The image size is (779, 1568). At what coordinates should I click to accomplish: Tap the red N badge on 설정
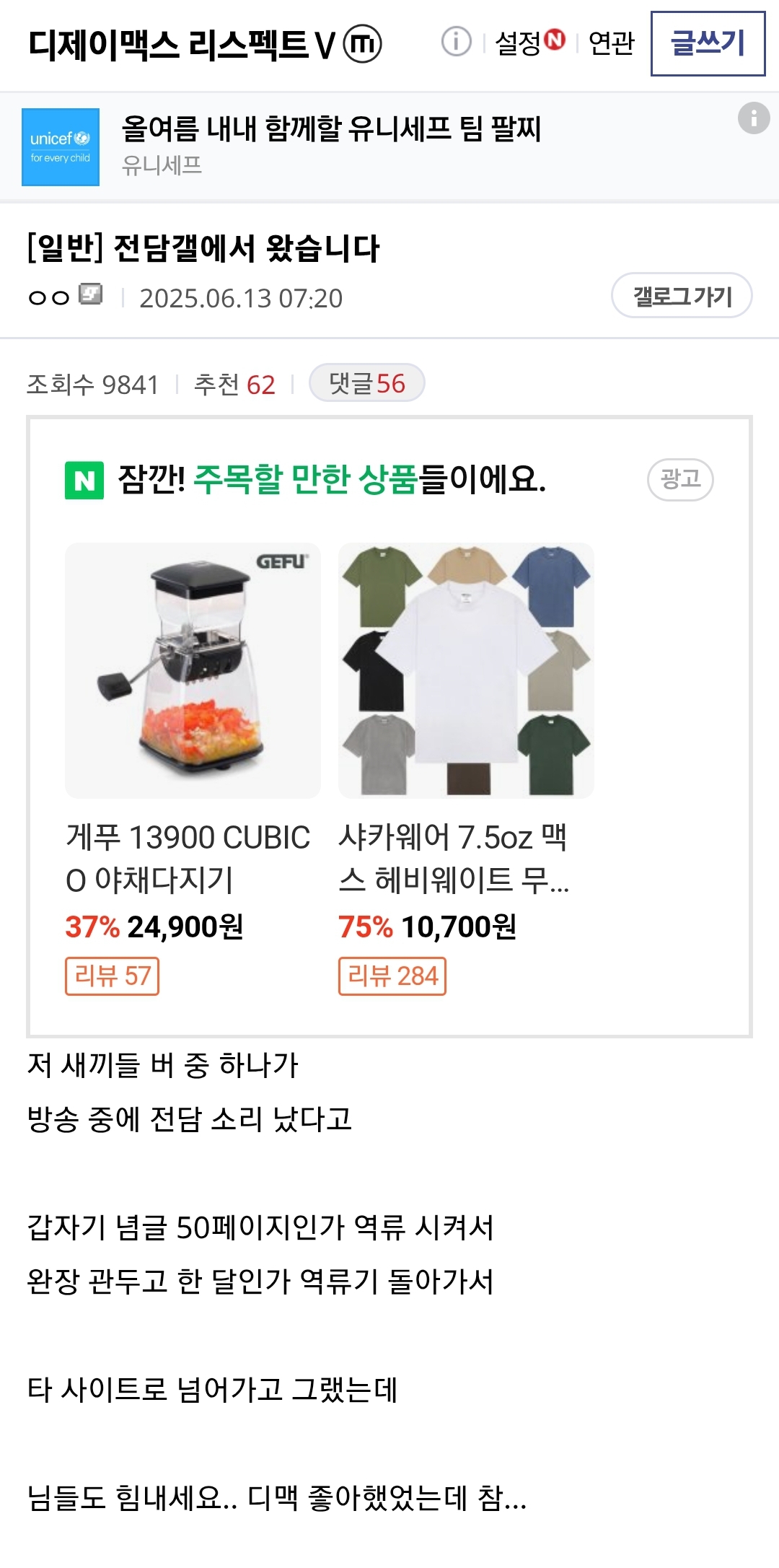[x=554, y=39]
